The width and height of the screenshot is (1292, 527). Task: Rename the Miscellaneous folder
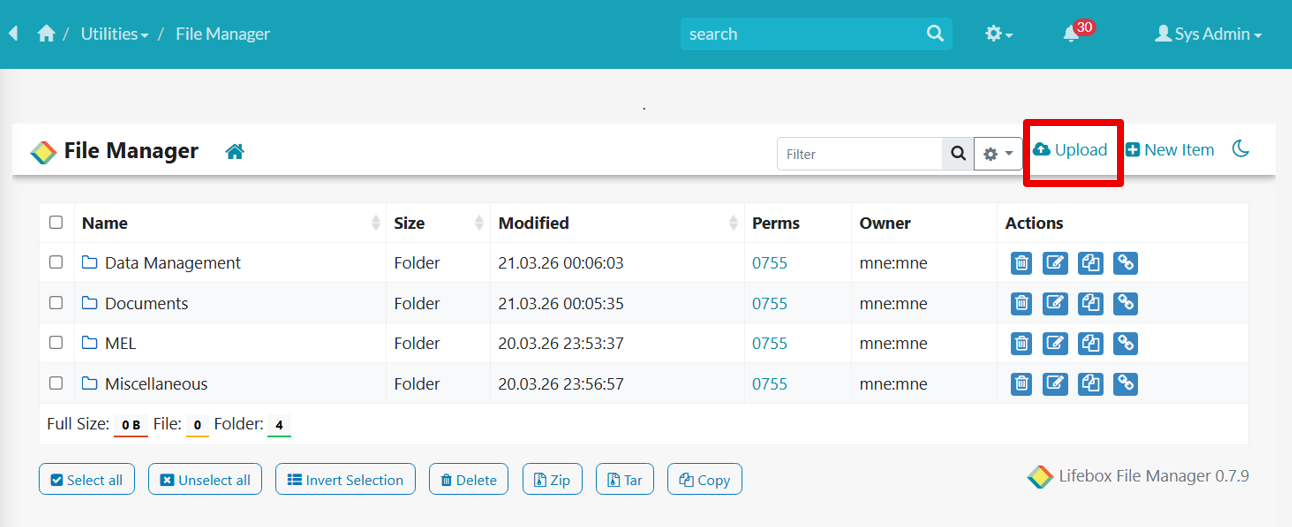coord(1056,383)
